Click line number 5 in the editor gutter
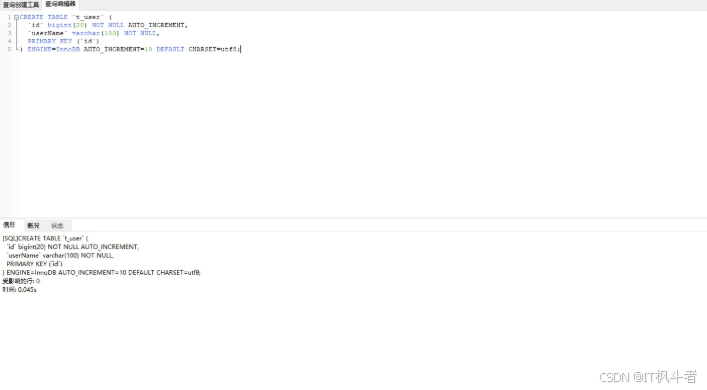Viewport: 707px width, 390px height. click(x=9, y=49)
